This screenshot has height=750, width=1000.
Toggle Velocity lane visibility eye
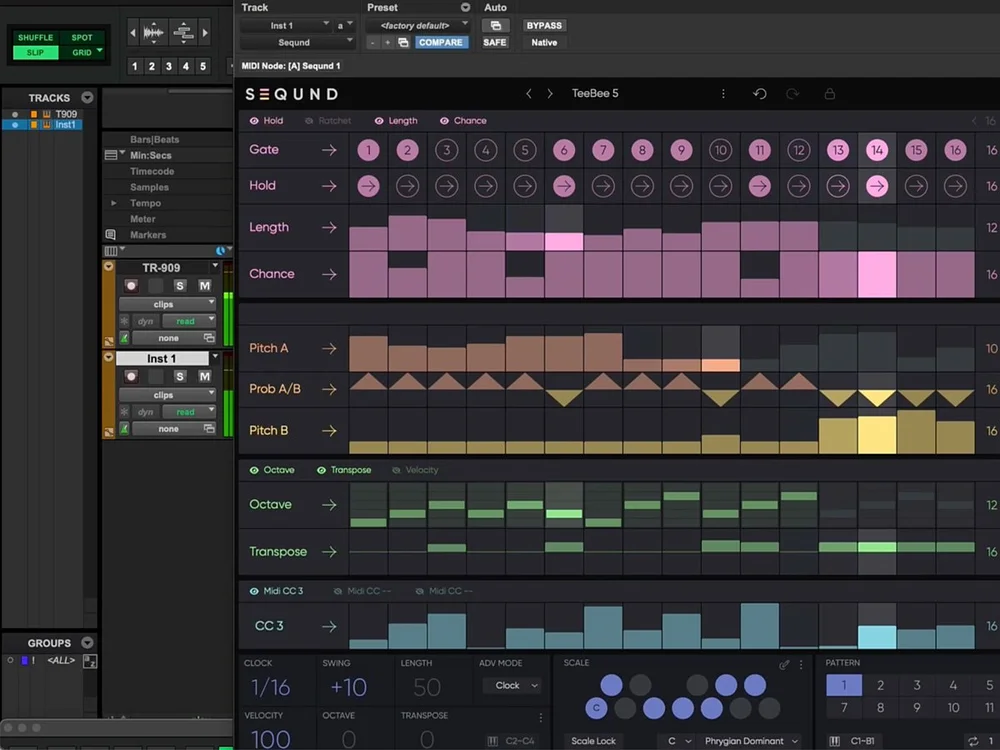[x=396, y=470]
